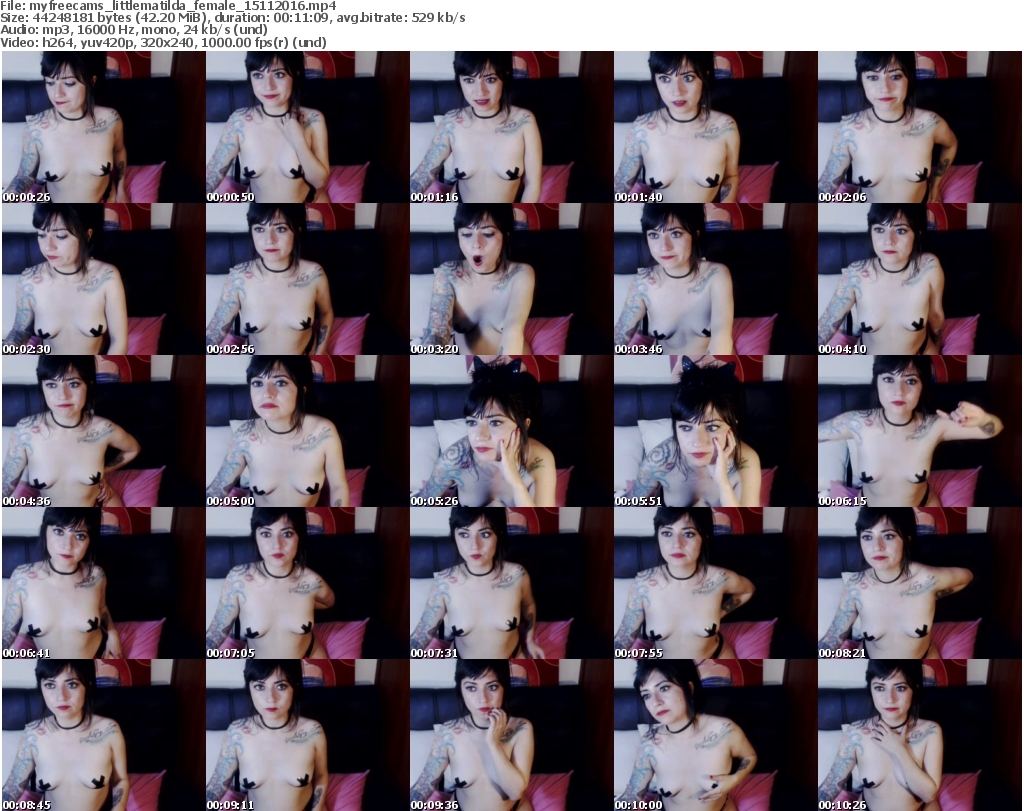
Task: Click the 'Audio: mp3, 16000 Hz' header line
Action: point(134,30)
